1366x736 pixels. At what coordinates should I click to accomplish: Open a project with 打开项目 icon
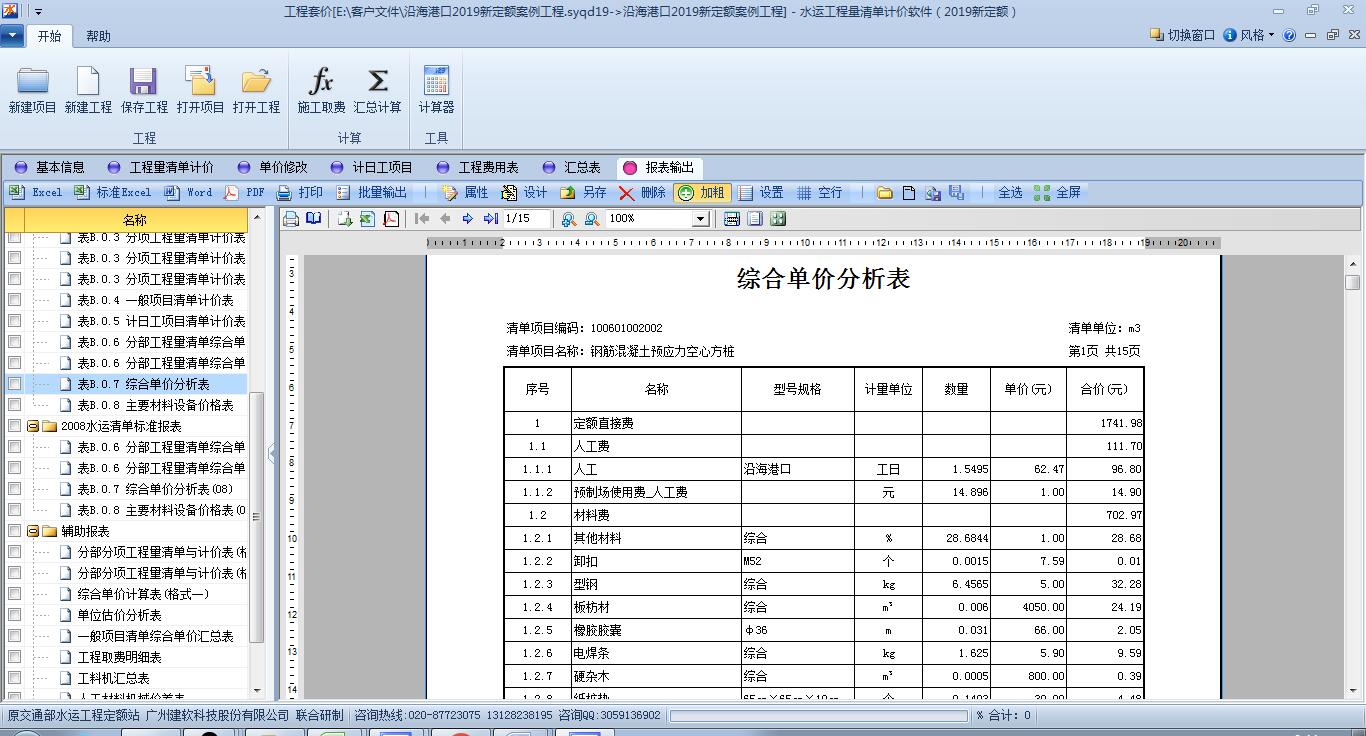[x=200, y=81]
